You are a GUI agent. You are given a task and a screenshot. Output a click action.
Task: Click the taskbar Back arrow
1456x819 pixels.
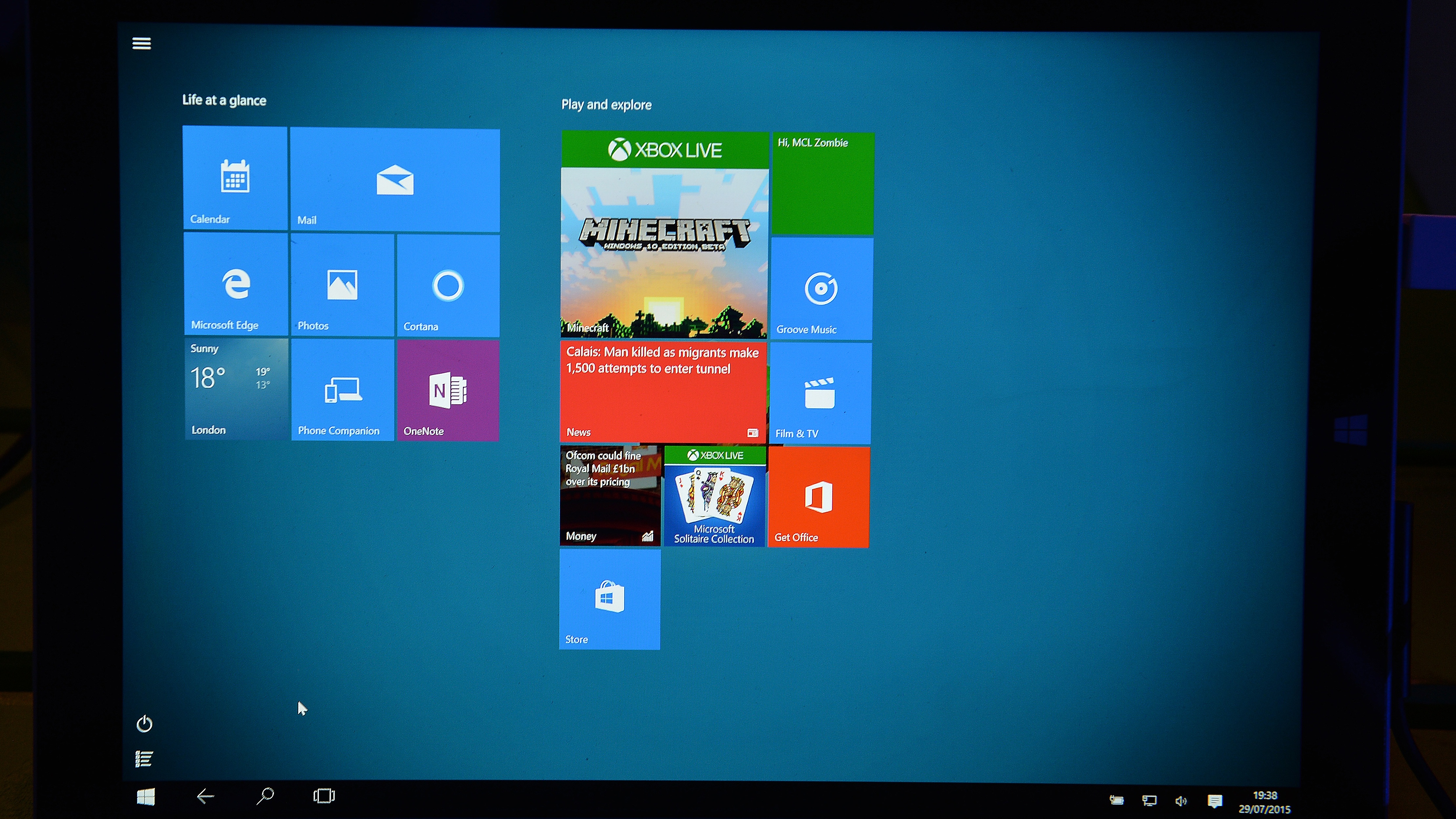(x=205, y=796)
